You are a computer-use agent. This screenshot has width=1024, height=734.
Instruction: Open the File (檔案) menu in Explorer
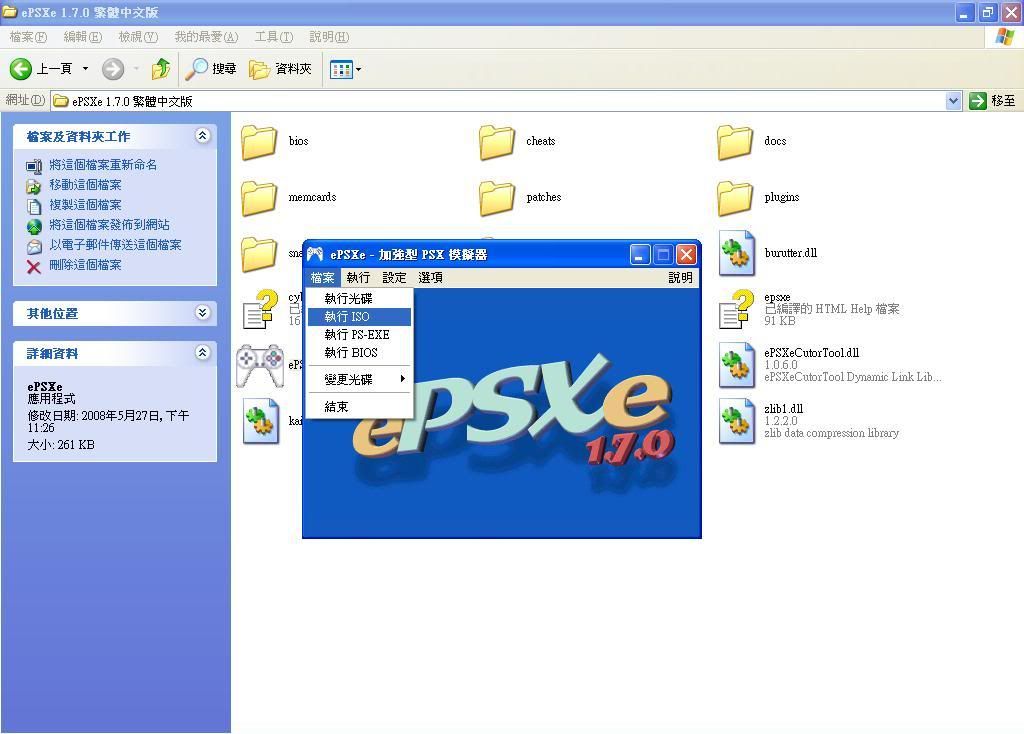point(28,37)
